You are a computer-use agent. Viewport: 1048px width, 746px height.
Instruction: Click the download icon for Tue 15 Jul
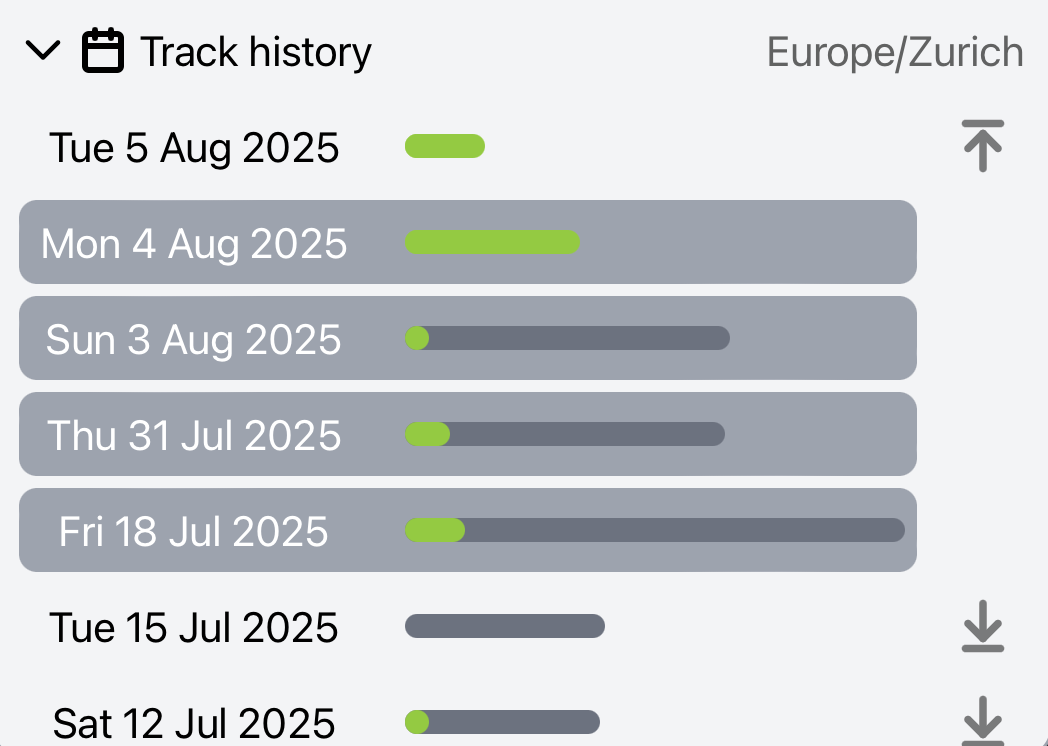tap(982, 627)
